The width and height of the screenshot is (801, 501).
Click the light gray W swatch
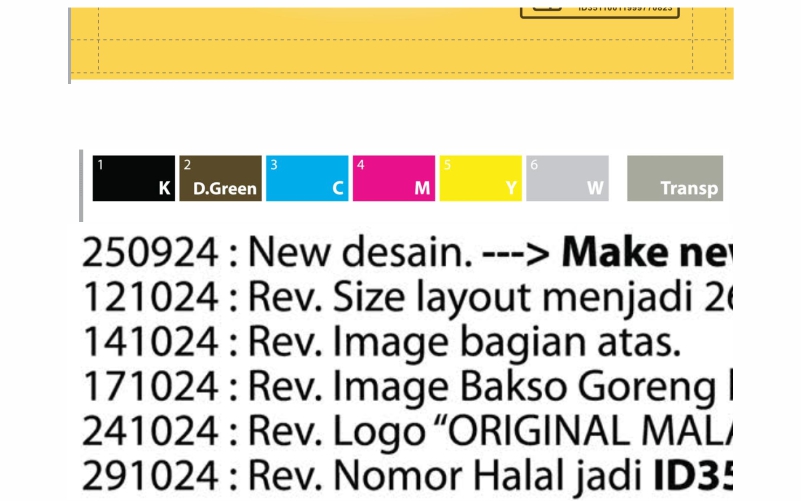click(x=567, y=178)
